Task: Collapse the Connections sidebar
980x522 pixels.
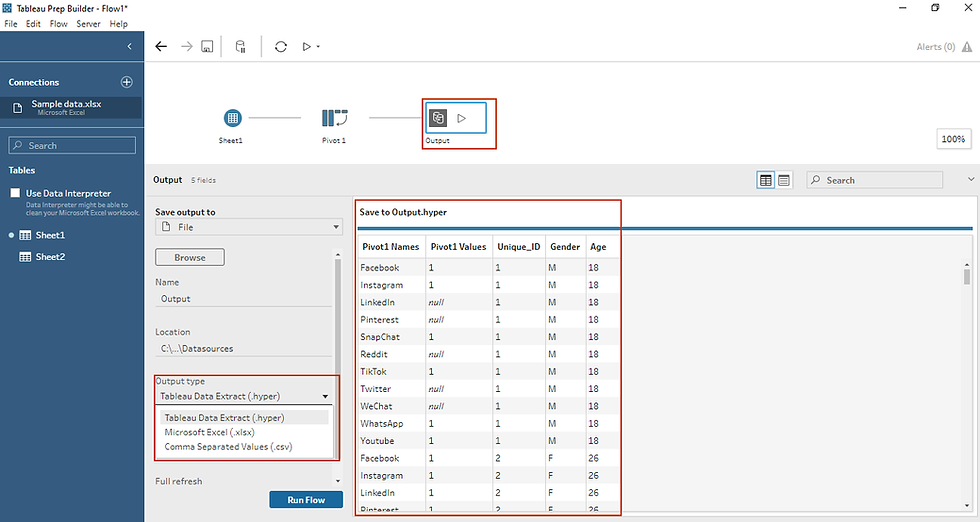Action: (x=129, y=46)
